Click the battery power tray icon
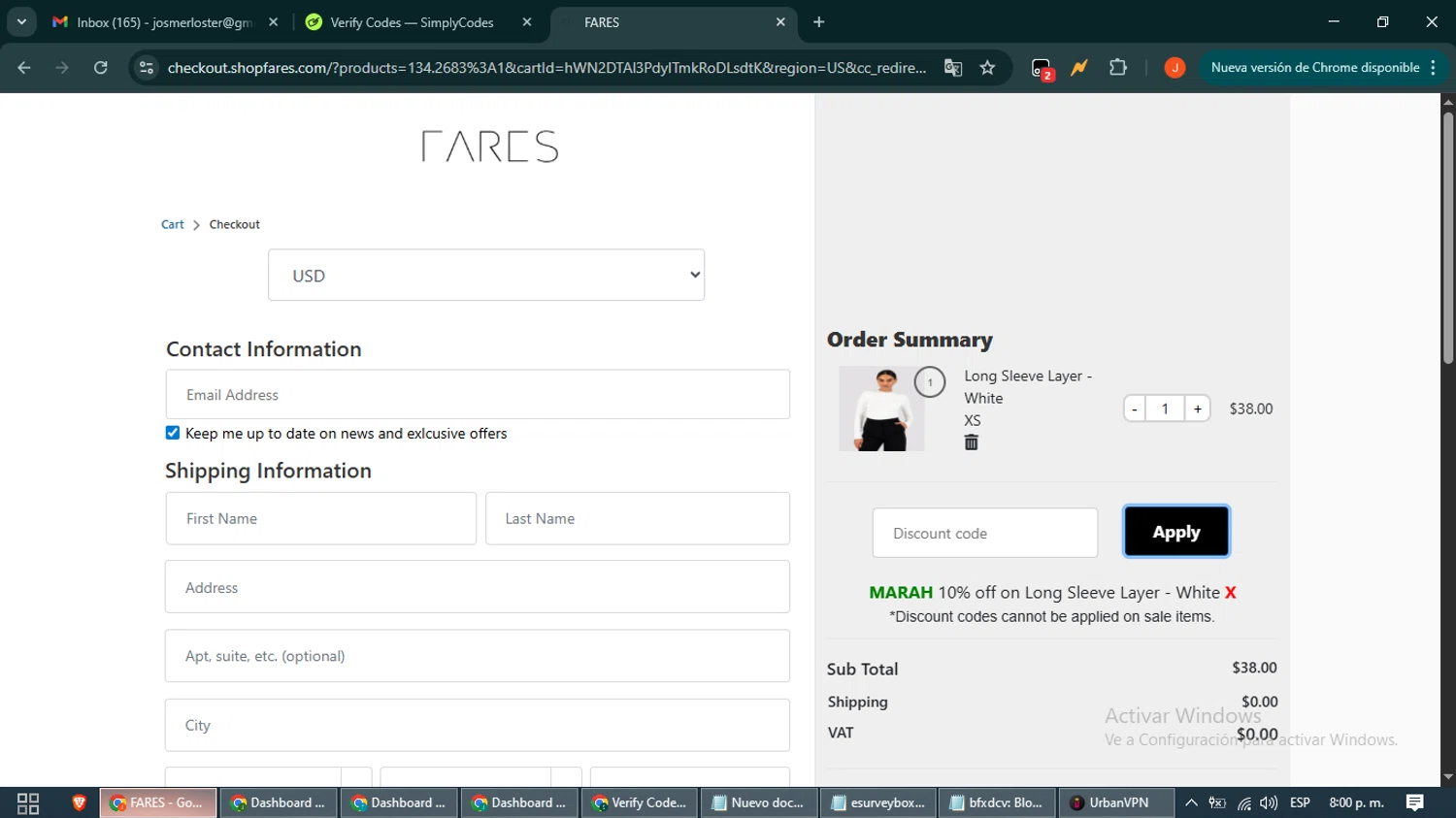Image resolution: width=1456 pixels, height=818 pixels. tap(1217, 802)
